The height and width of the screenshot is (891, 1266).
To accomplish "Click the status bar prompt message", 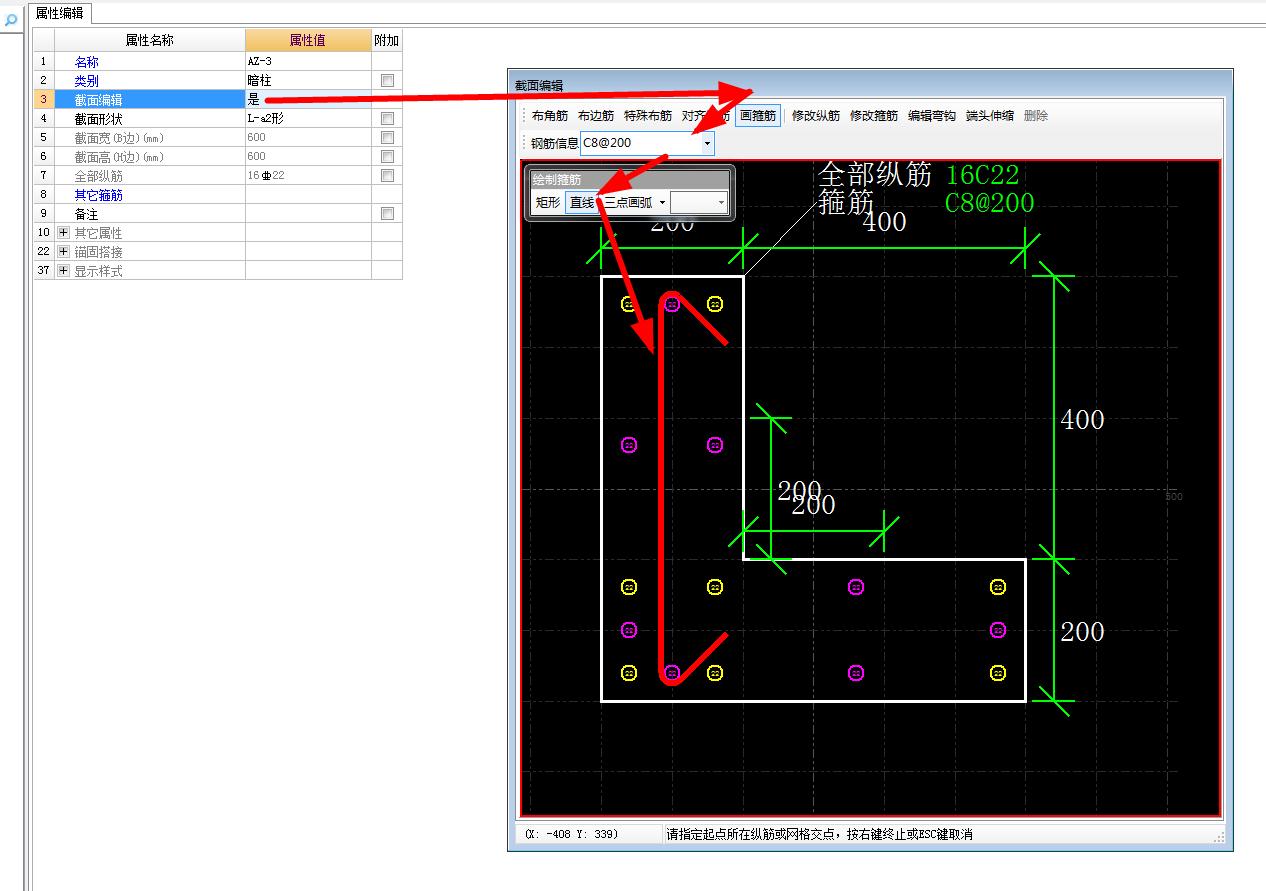I will [x=820, y=834].
